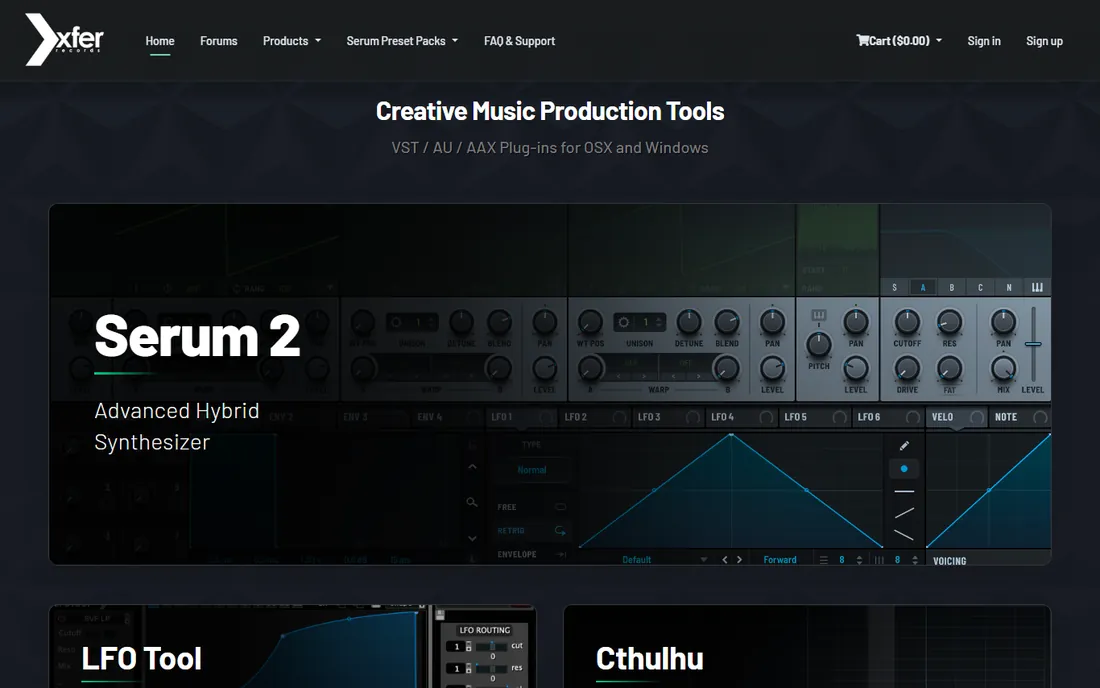The image size is (1100, 688).
Task: Open the shopping cart icon
Action: [862, 40]
